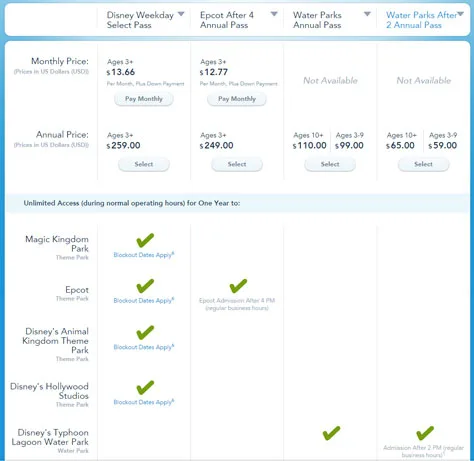Click Select under the $65.00 annual price
This screenshot has height=461, width=474.
pos(423,164)
